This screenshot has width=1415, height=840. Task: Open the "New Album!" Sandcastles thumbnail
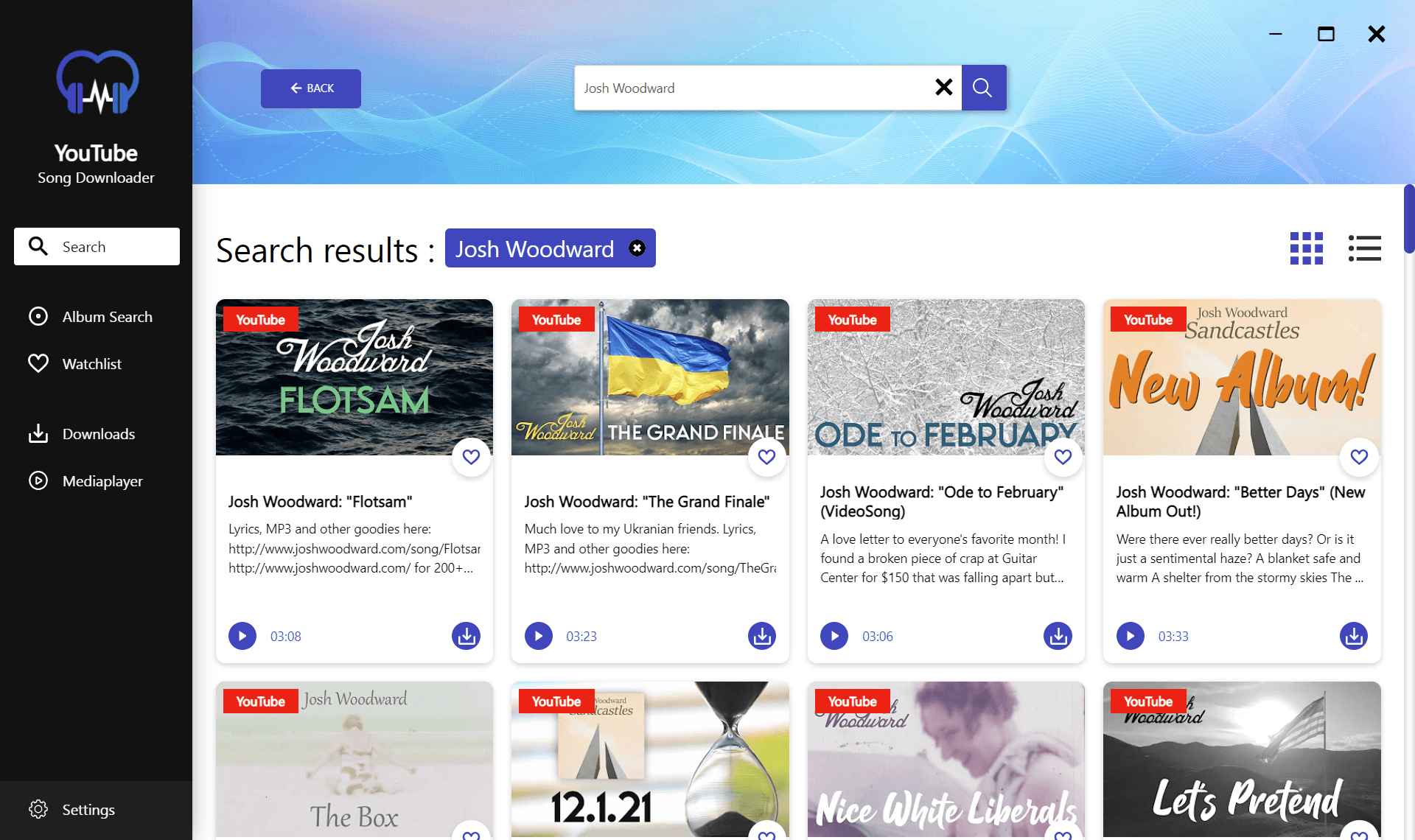[1242, 377]
